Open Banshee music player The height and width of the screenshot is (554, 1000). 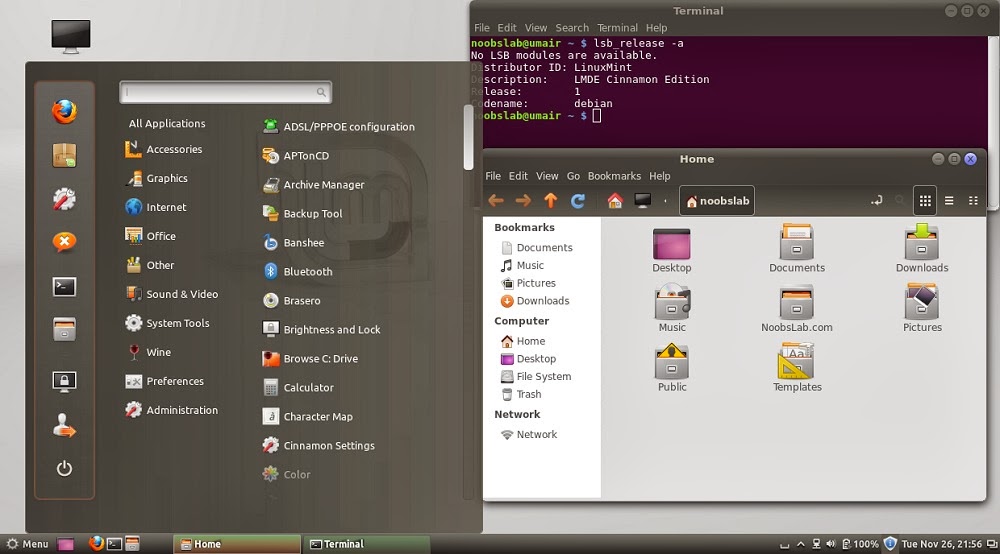click(x=293, y=243)
